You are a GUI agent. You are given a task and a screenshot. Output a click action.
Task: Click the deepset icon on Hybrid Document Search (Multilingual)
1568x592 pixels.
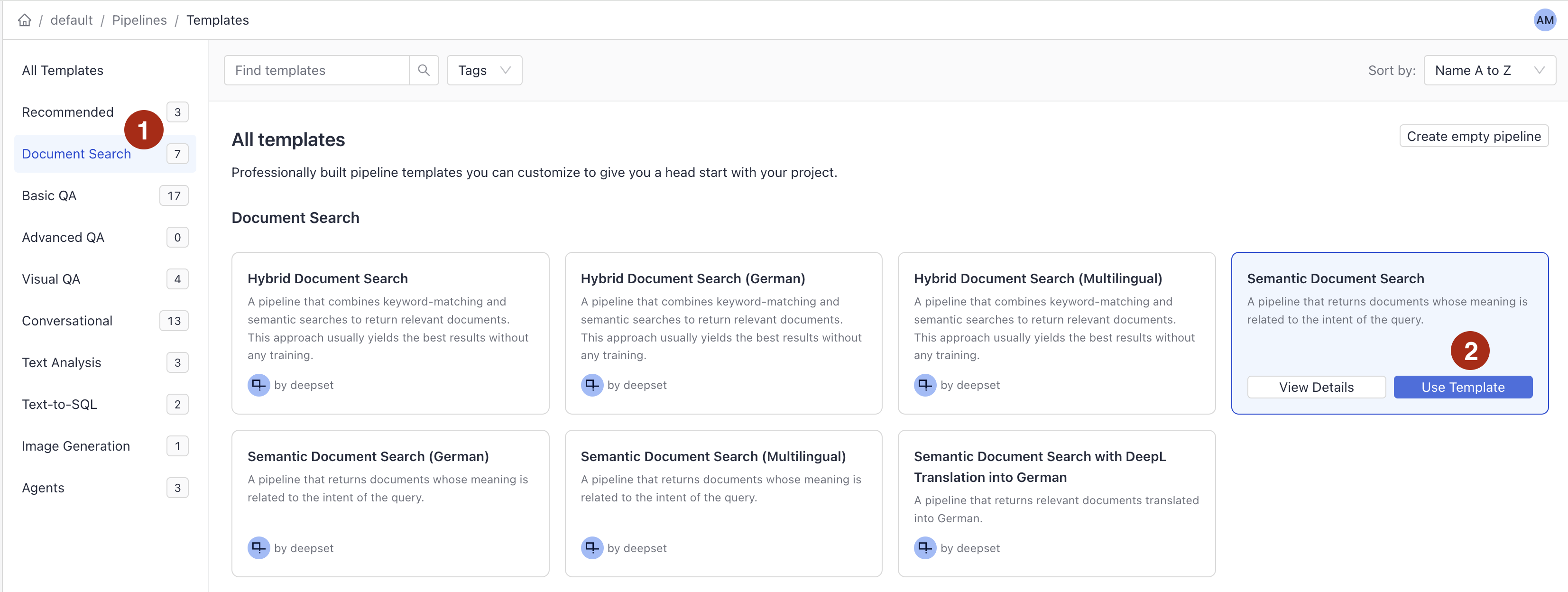pos(924,384)
